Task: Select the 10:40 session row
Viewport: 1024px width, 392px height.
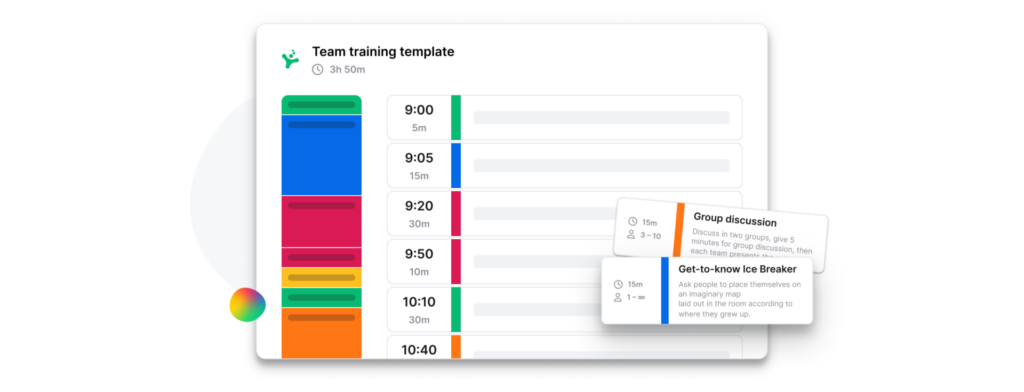Action: [565, 347]
